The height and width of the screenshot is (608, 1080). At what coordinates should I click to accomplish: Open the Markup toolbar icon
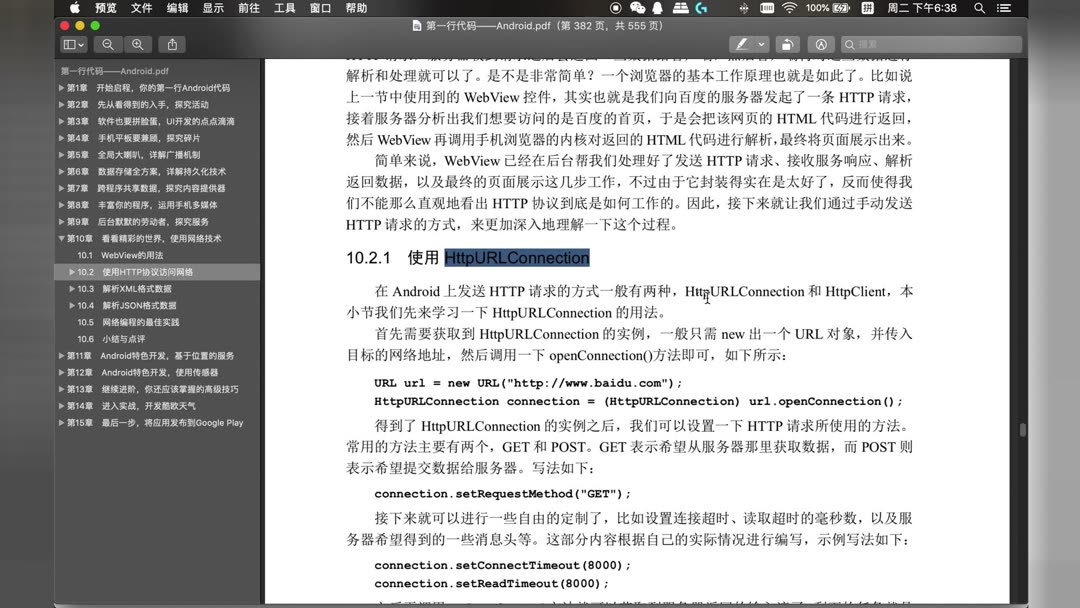(x=821, y=44)
